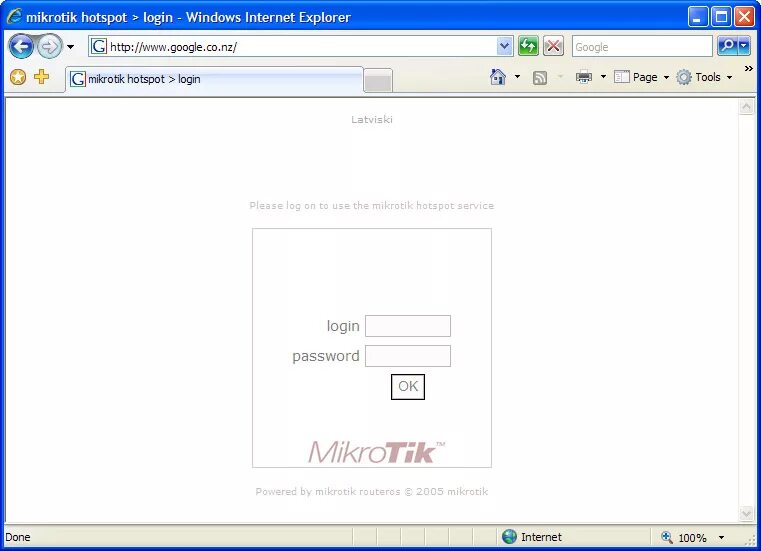Click the 100% zoom level text
Viewport: 761px width, 551px height.
[692, 538]
